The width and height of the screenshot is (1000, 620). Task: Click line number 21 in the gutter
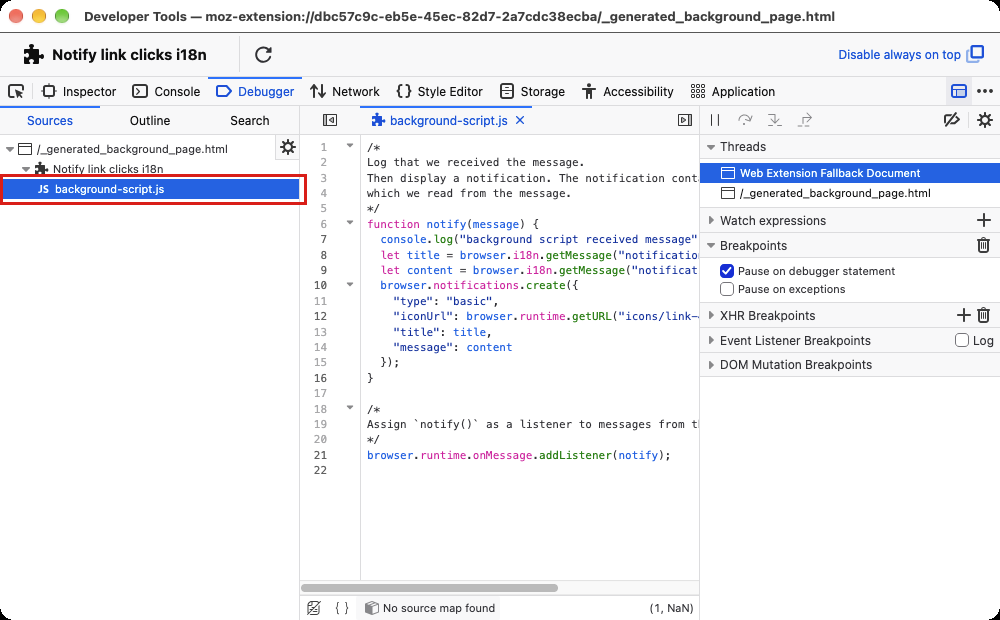coord(320,455)
